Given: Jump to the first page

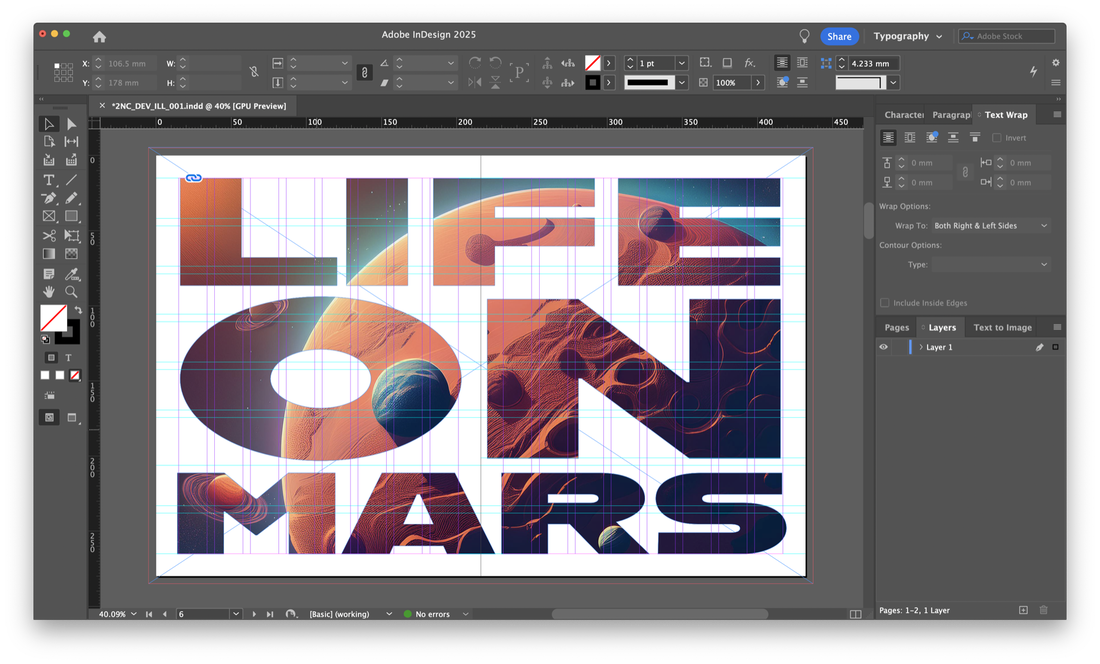Looking at the screenshot, I should [149, 614].
